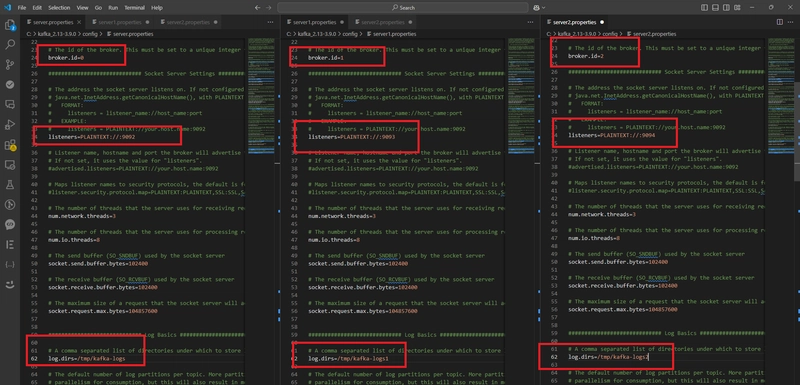Click line number 44 in first editor
800x385 pixels.
34,216
